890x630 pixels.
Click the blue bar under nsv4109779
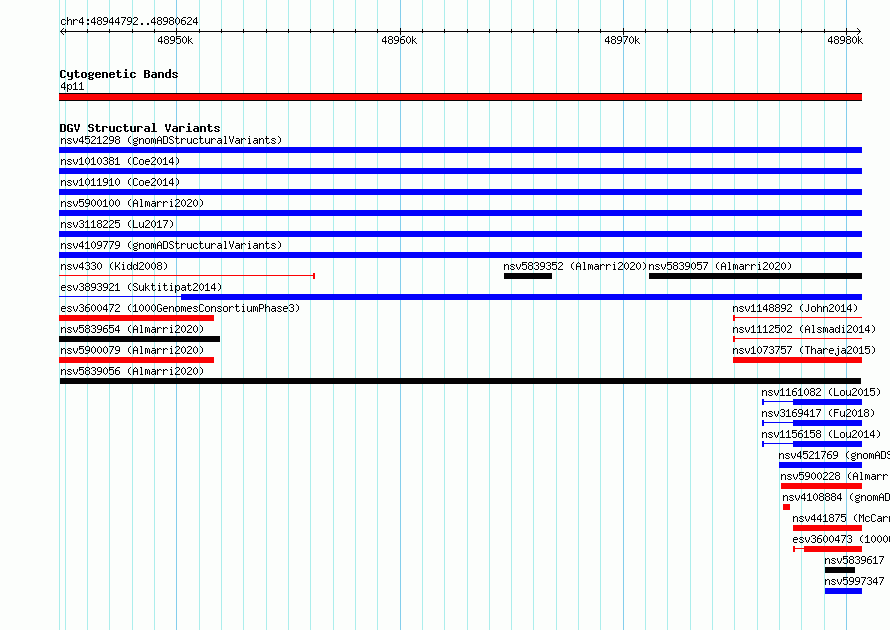(x=460, y=255)
